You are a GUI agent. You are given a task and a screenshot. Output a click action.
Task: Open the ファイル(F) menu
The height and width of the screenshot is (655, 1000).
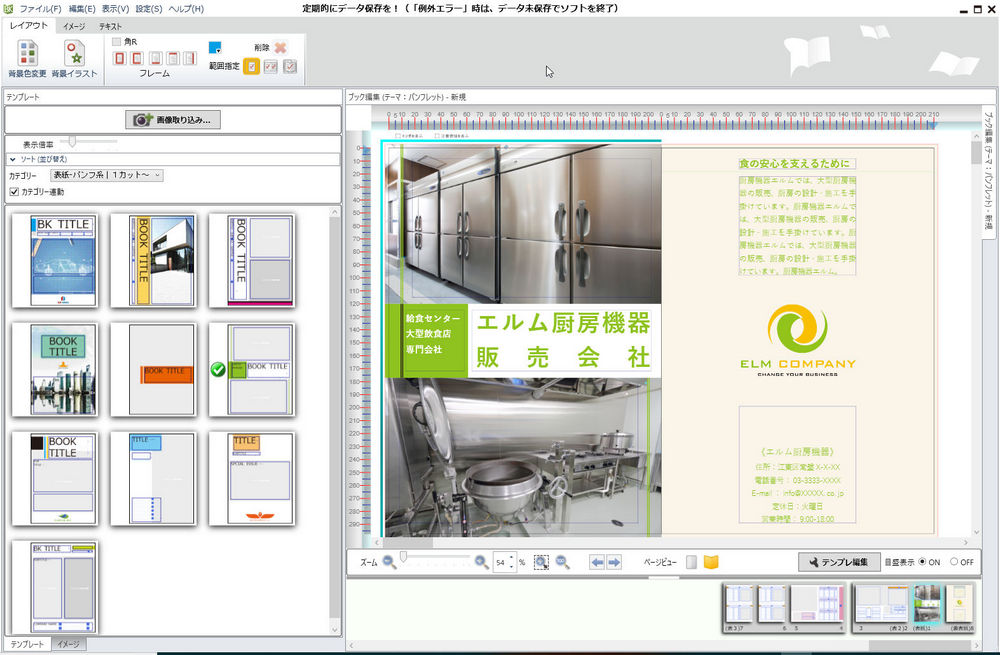tap(40, 9)
